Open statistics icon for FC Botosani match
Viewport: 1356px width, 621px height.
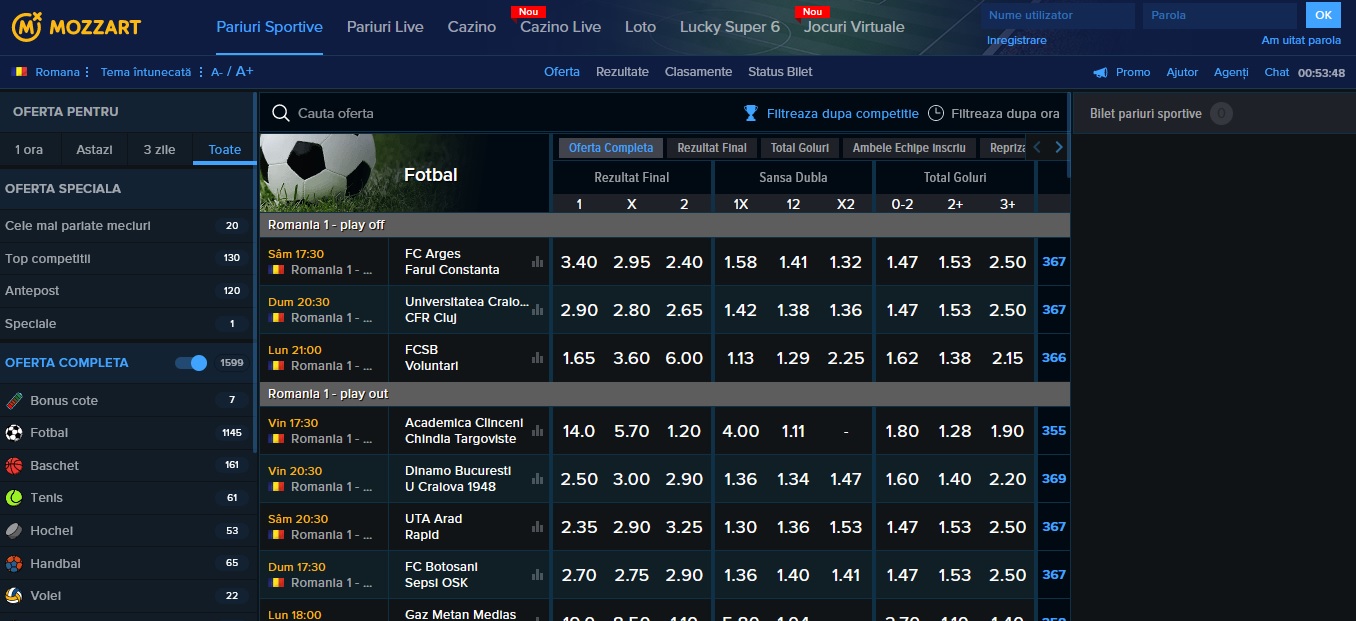point(538,575)
